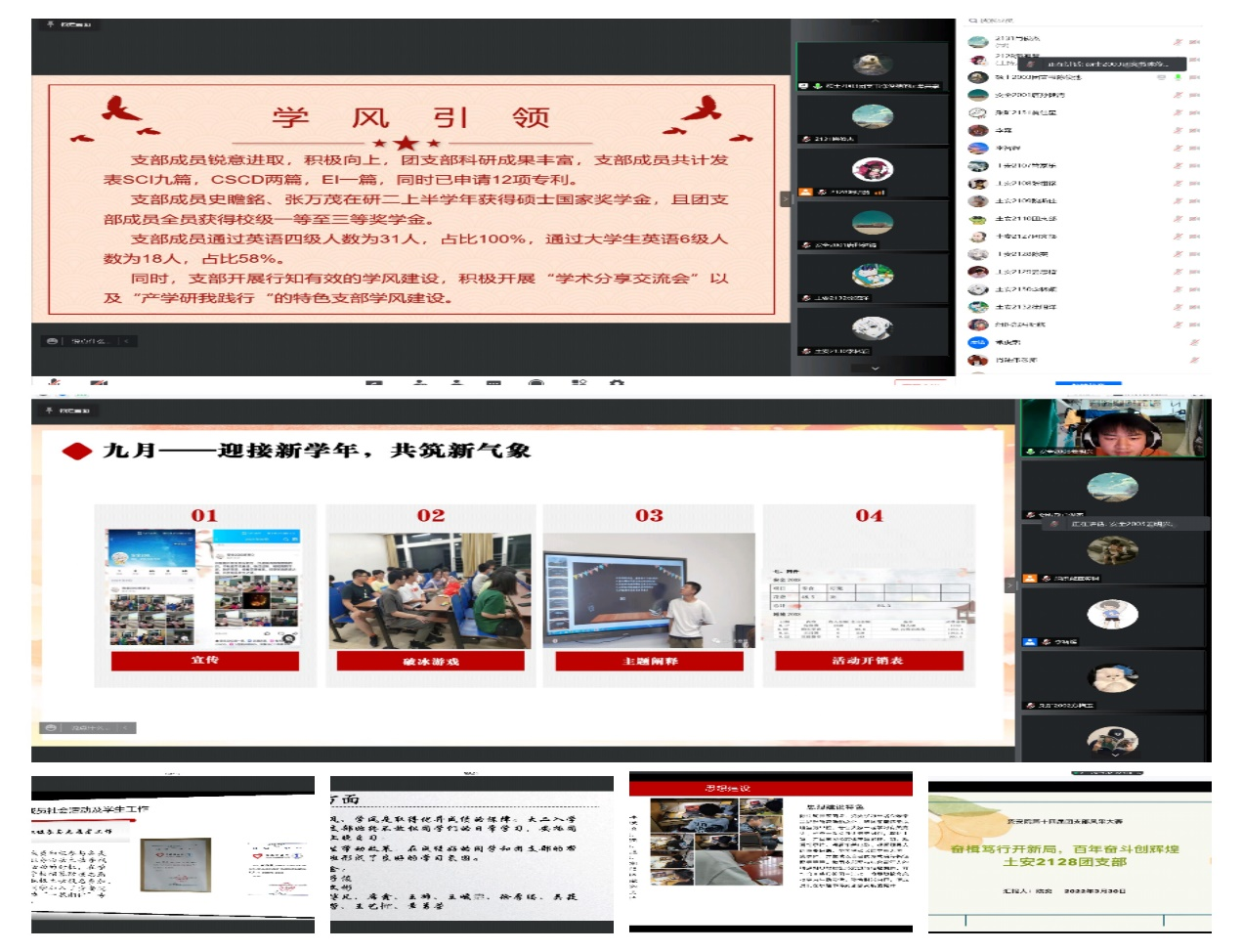The image size is (1243, 952).
Task: Toggle the green active mic in participant list
Action: click(x=1178, y=77)
